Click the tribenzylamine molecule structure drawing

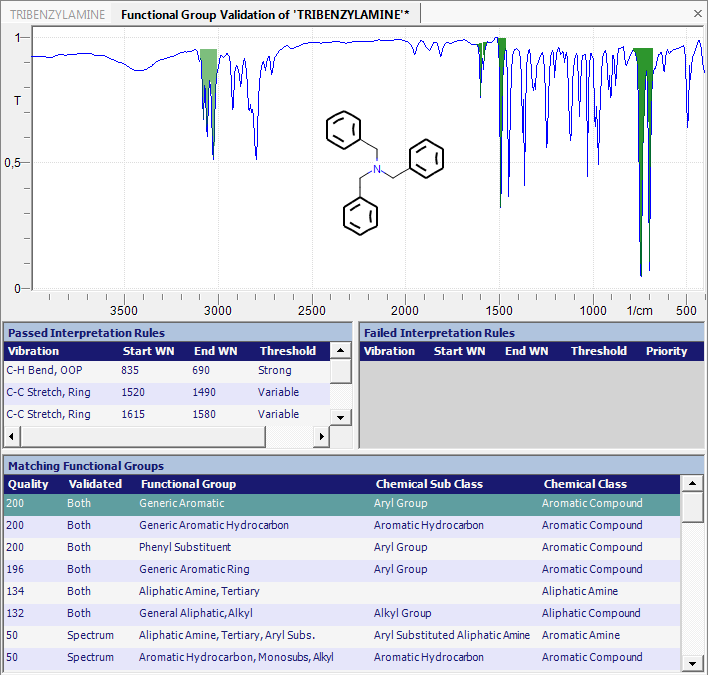pyautogui.click(x=384, y=173)
